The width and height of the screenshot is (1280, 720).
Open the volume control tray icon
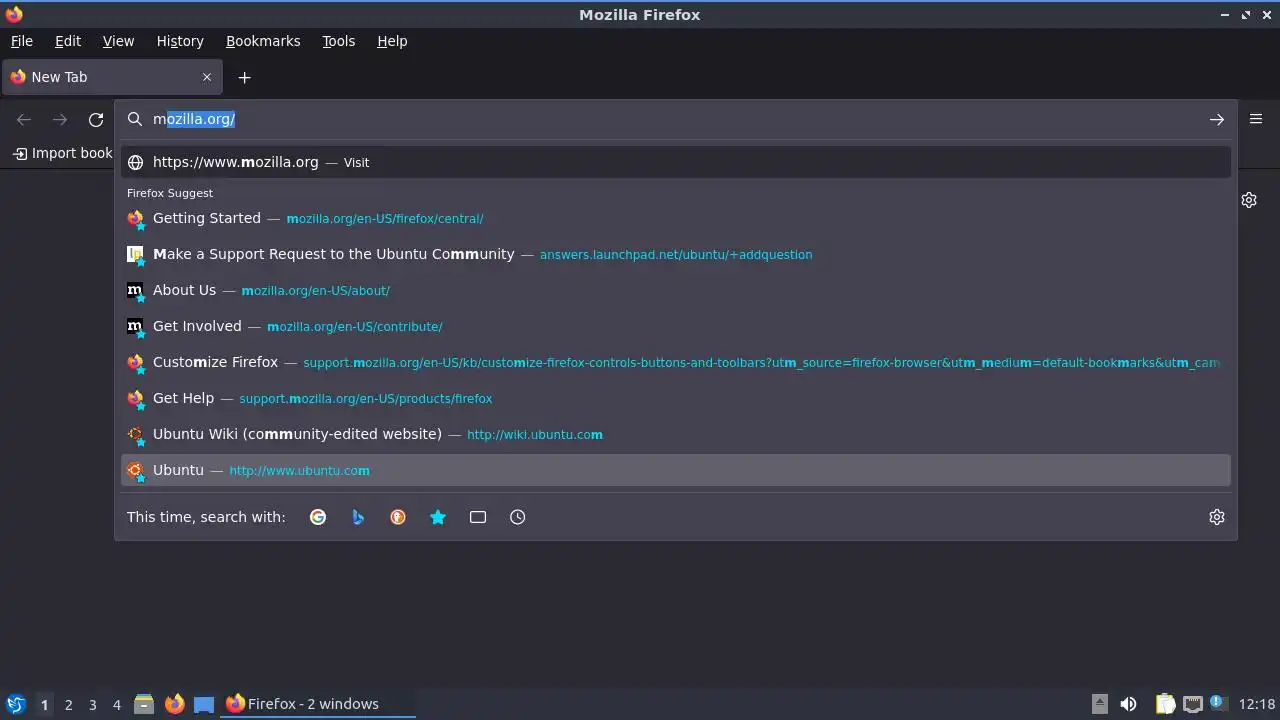tap(1128, 704)
